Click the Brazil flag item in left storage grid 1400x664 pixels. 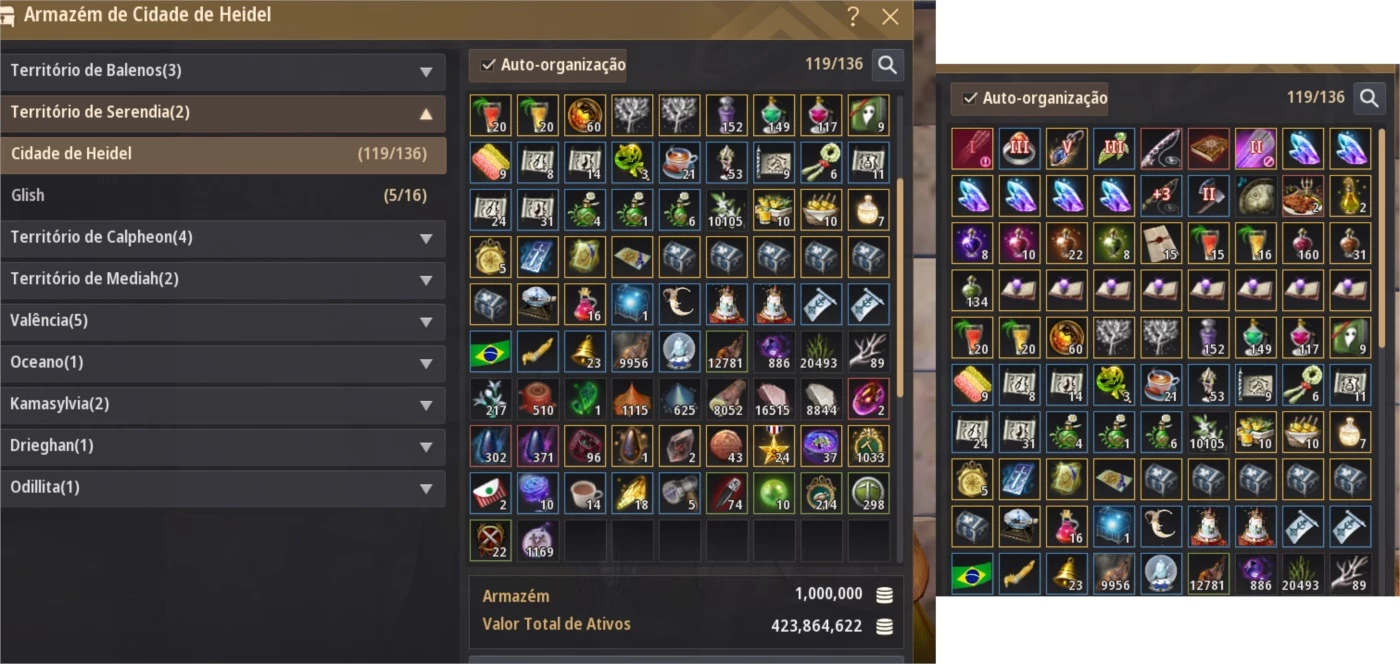point(490,352)
